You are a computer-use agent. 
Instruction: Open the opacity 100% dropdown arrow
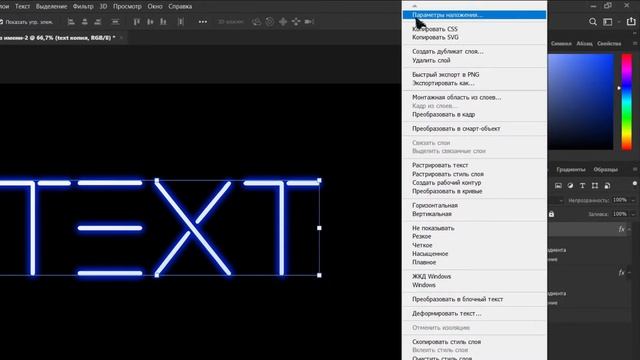(633, 200)
